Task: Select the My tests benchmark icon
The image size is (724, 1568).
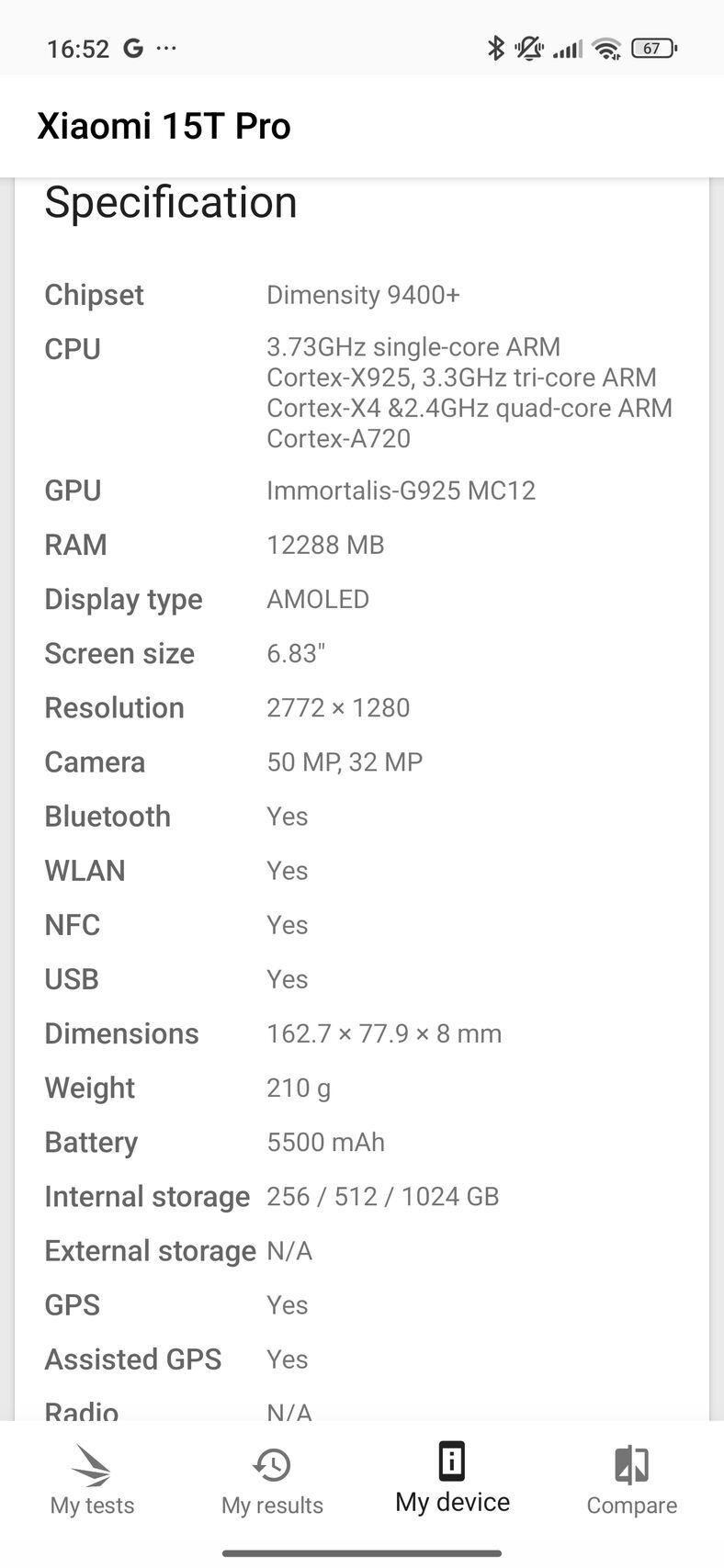Action: pyautogui.click(x=91, y=1462)
